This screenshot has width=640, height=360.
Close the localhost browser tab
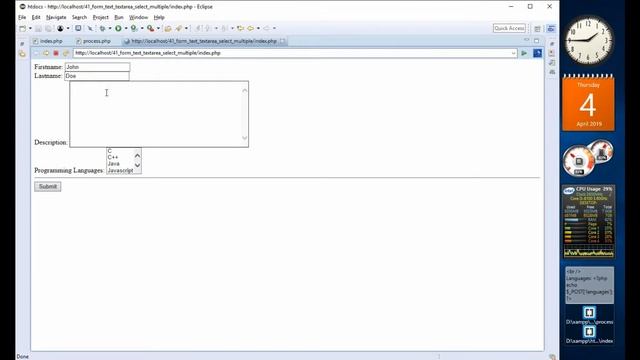282,41
